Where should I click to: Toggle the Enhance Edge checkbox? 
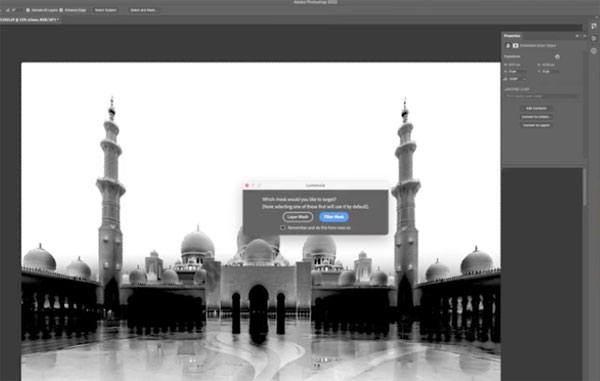(61, 10)
